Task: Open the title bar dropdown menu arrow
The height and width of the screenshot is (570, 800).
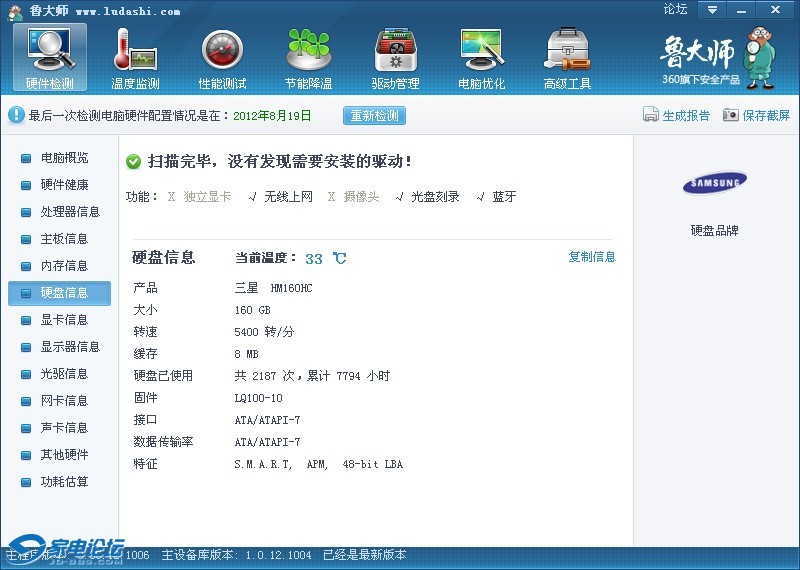Action: pyautogui.click(x=712, y=10)
